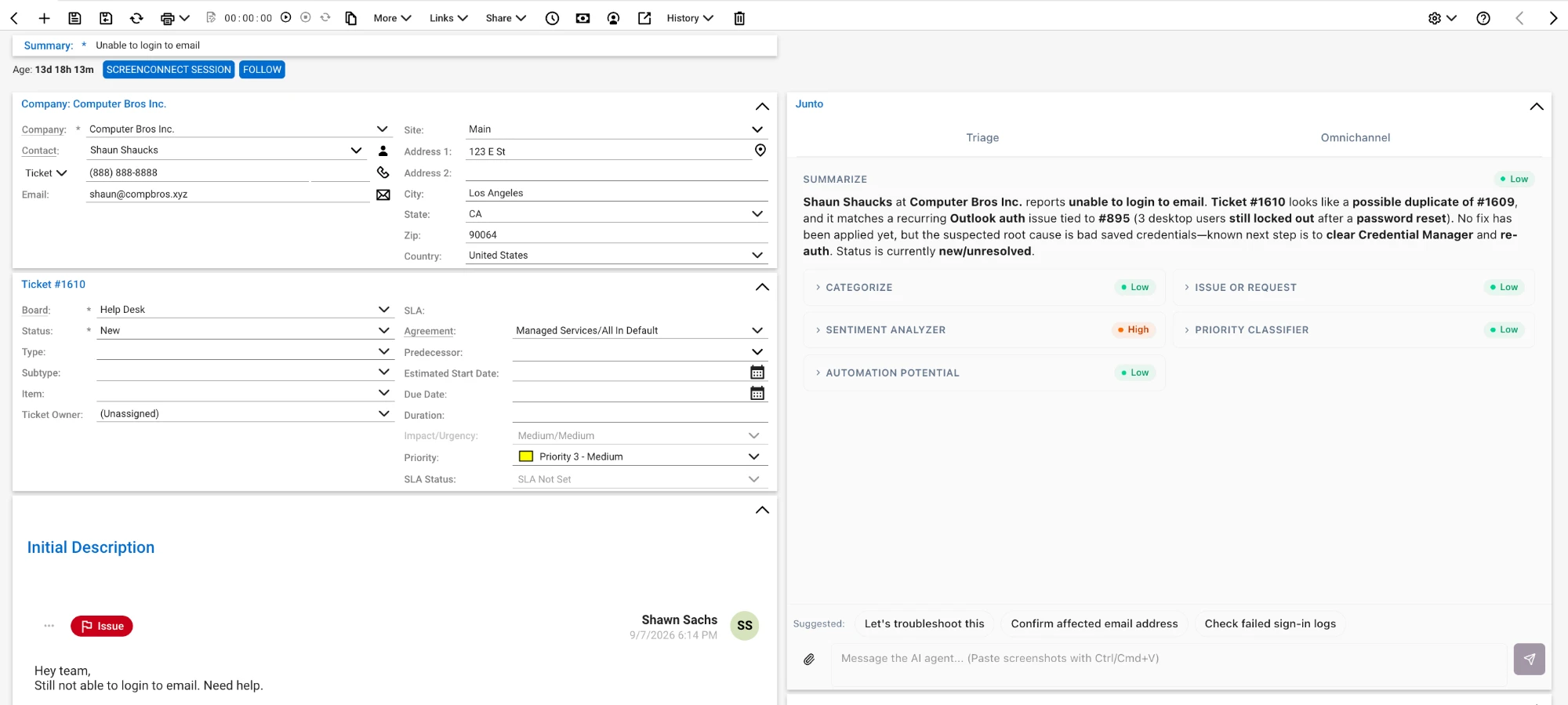Screen dimensions: 1568x705
Task: Open the Links dropdown menu
Action: [x=448, y=18]
